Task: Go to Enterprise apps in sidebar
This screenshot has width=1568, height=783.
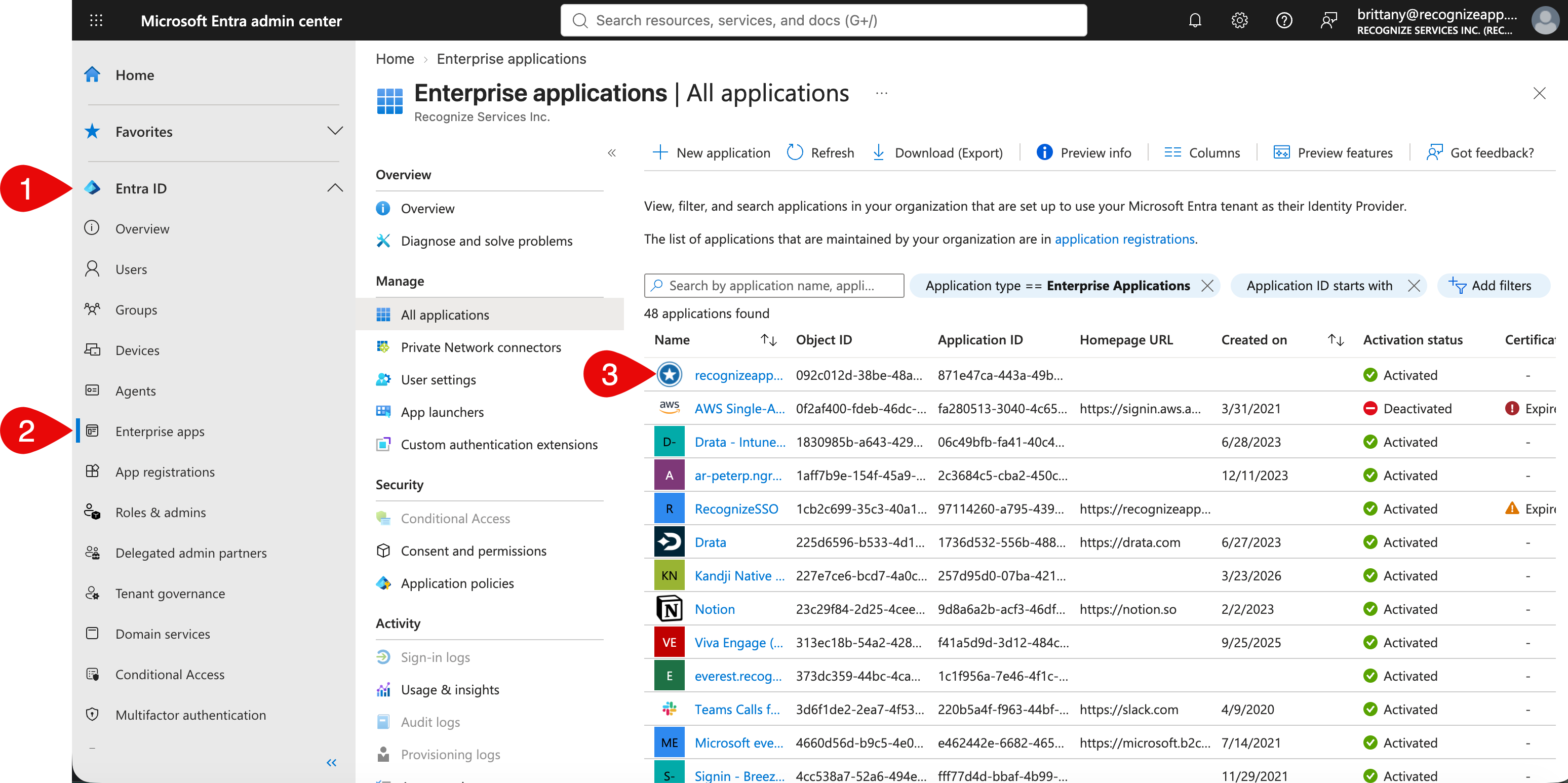Action: [x=160, y=431]
